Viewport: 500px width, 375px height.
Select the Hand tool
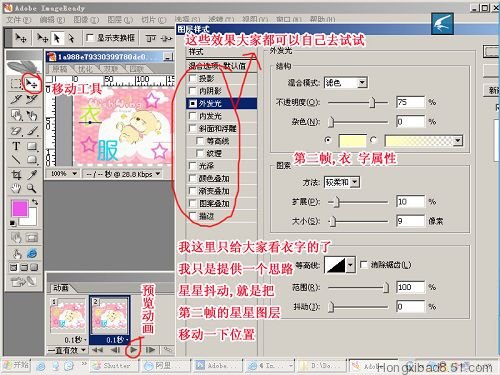16,188
